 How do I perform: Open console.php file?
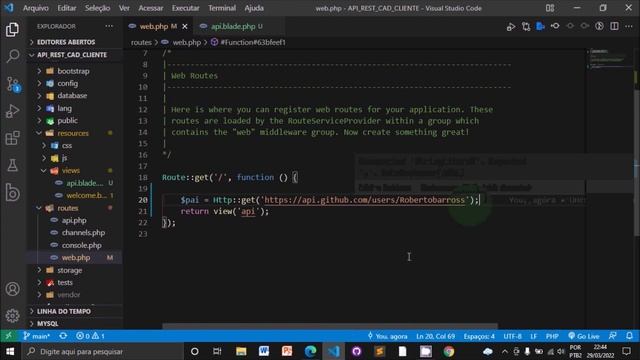[x=74, y=245]
